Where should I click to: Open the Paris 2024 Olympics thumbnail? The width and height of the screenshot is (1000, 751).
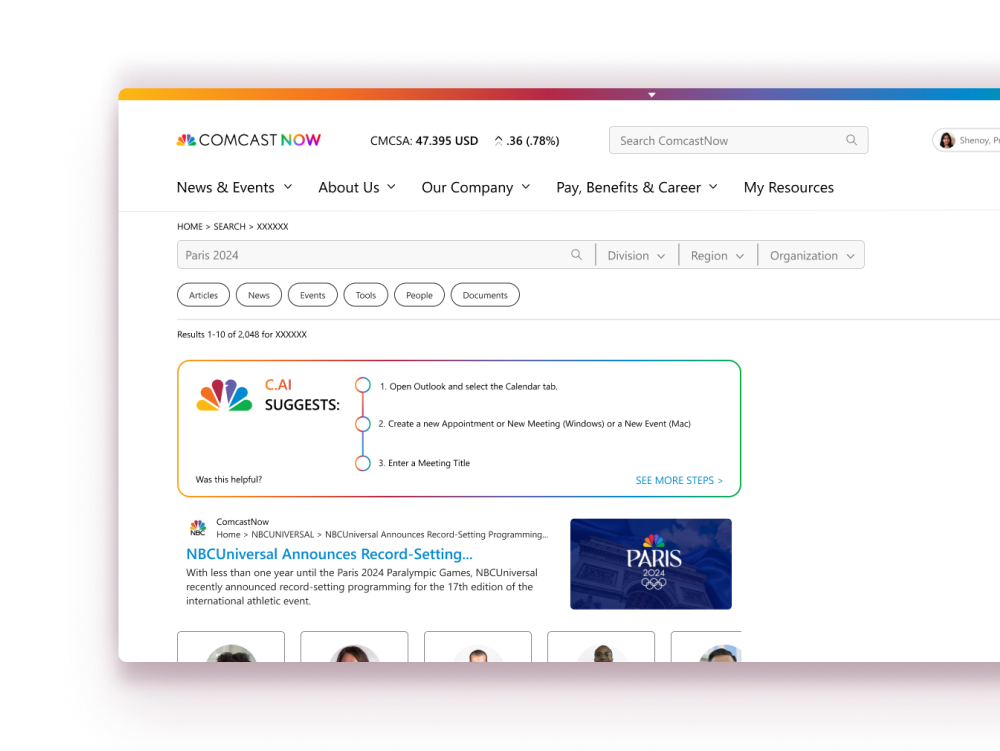pyautogui.click(x=651, y=564)
